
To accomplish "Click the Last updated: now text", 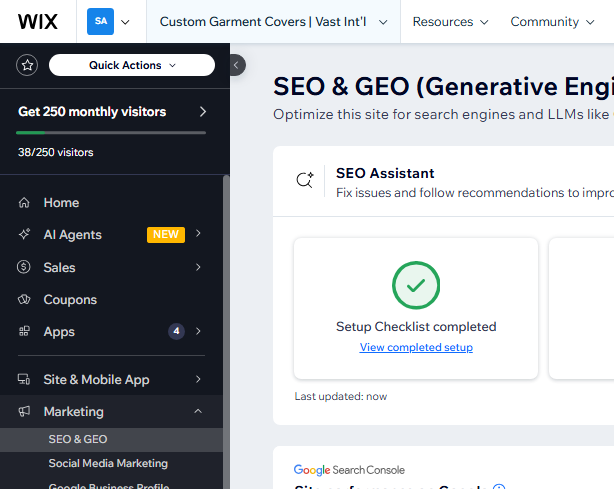I will pos(341,397).
